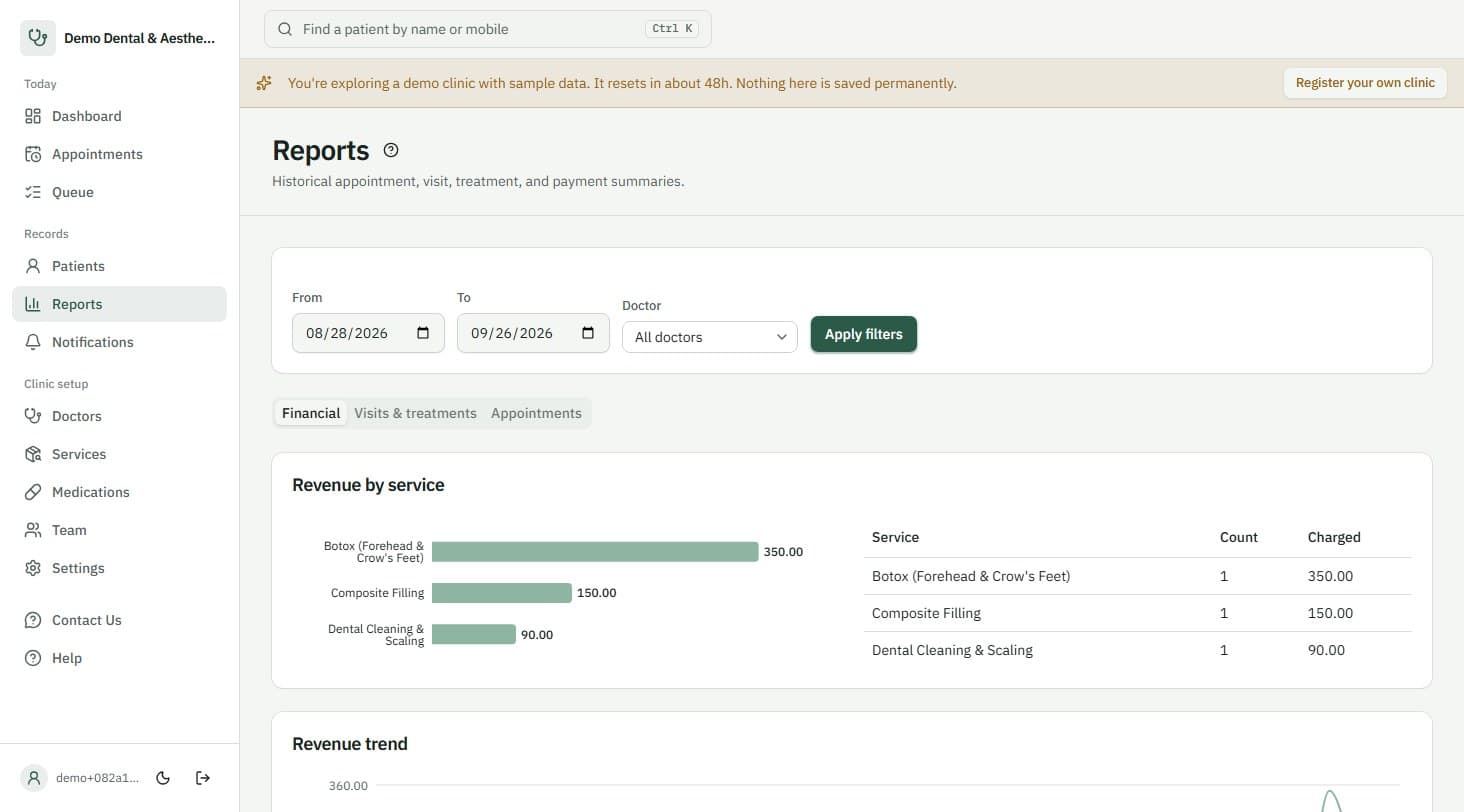This screenshot has height=812, width=1464.
Task: Click the Demo Dental & Aesthe... clinic name
Action: click(139, 38)
